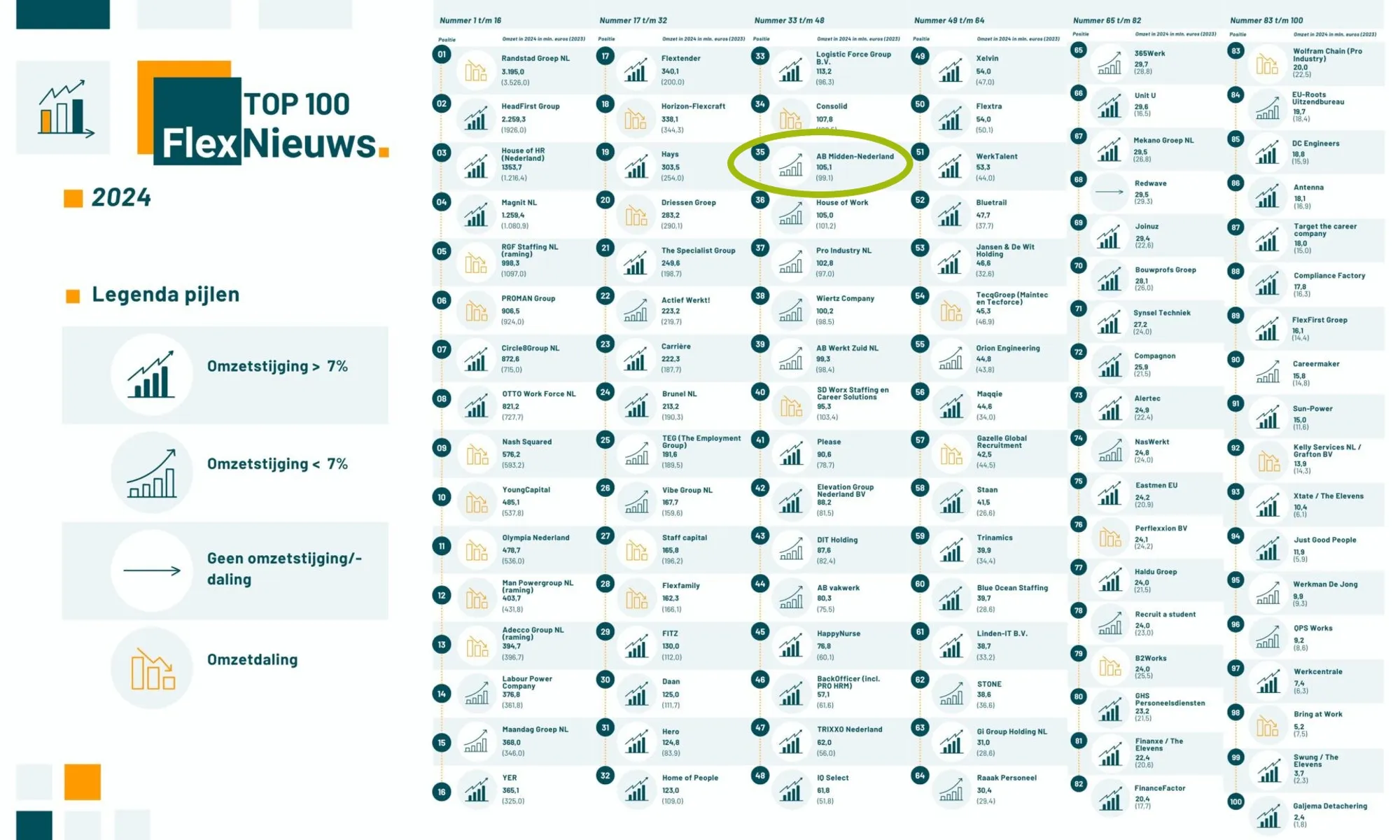Screen dimensions: 1400x840
Task: Click the company name Nash Squared
Action: [526, 442]
